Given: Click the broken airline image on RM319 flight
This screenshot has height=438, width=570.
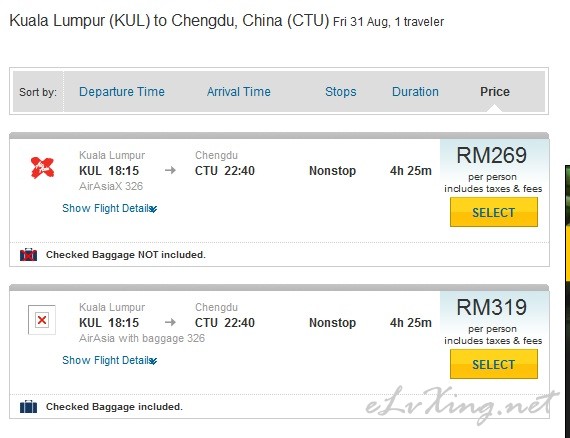Looking at the screenshot, I should pos(42,320).
